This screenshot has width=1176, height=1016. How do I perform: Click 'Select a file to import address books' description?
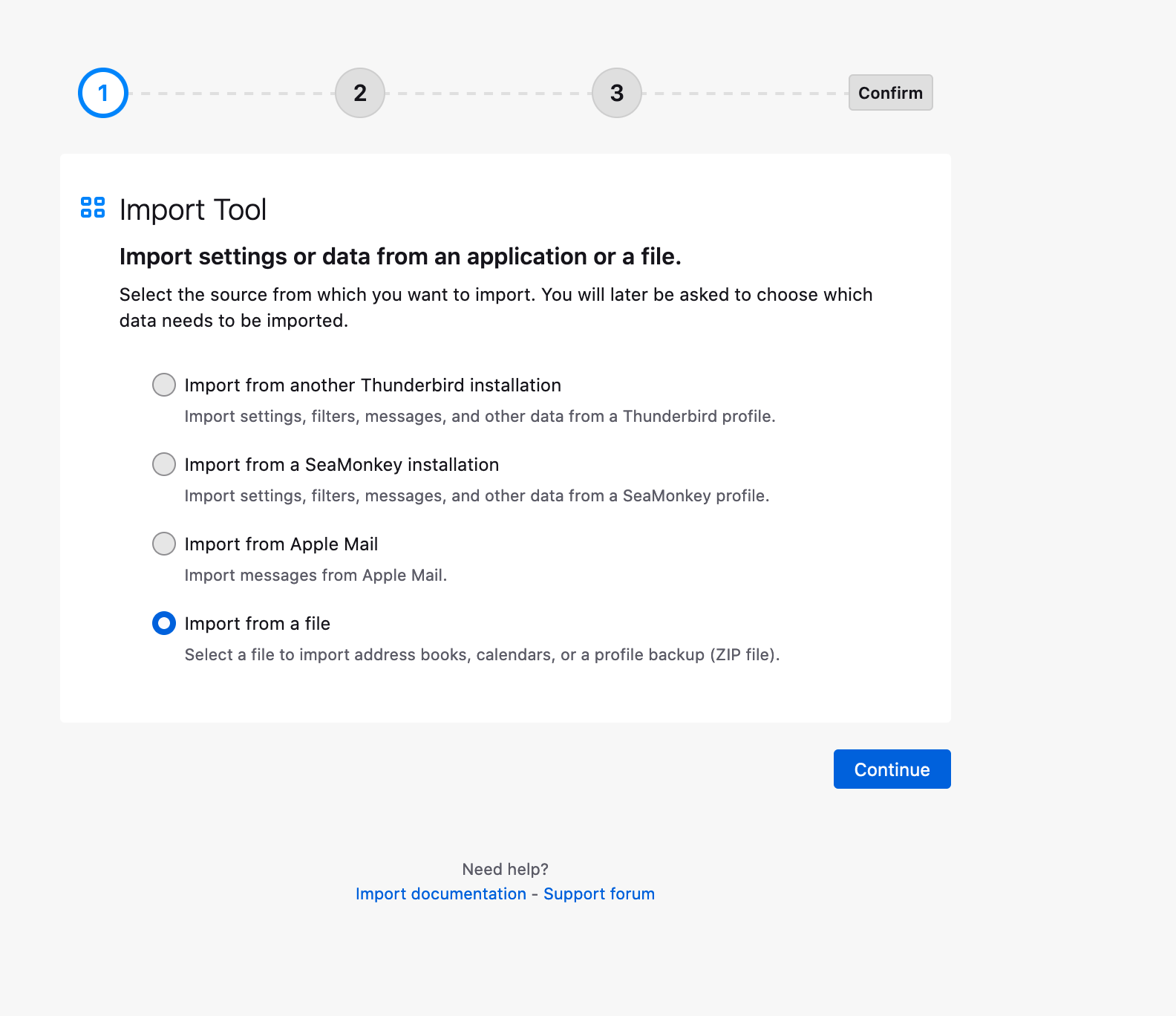click(482, 654)
